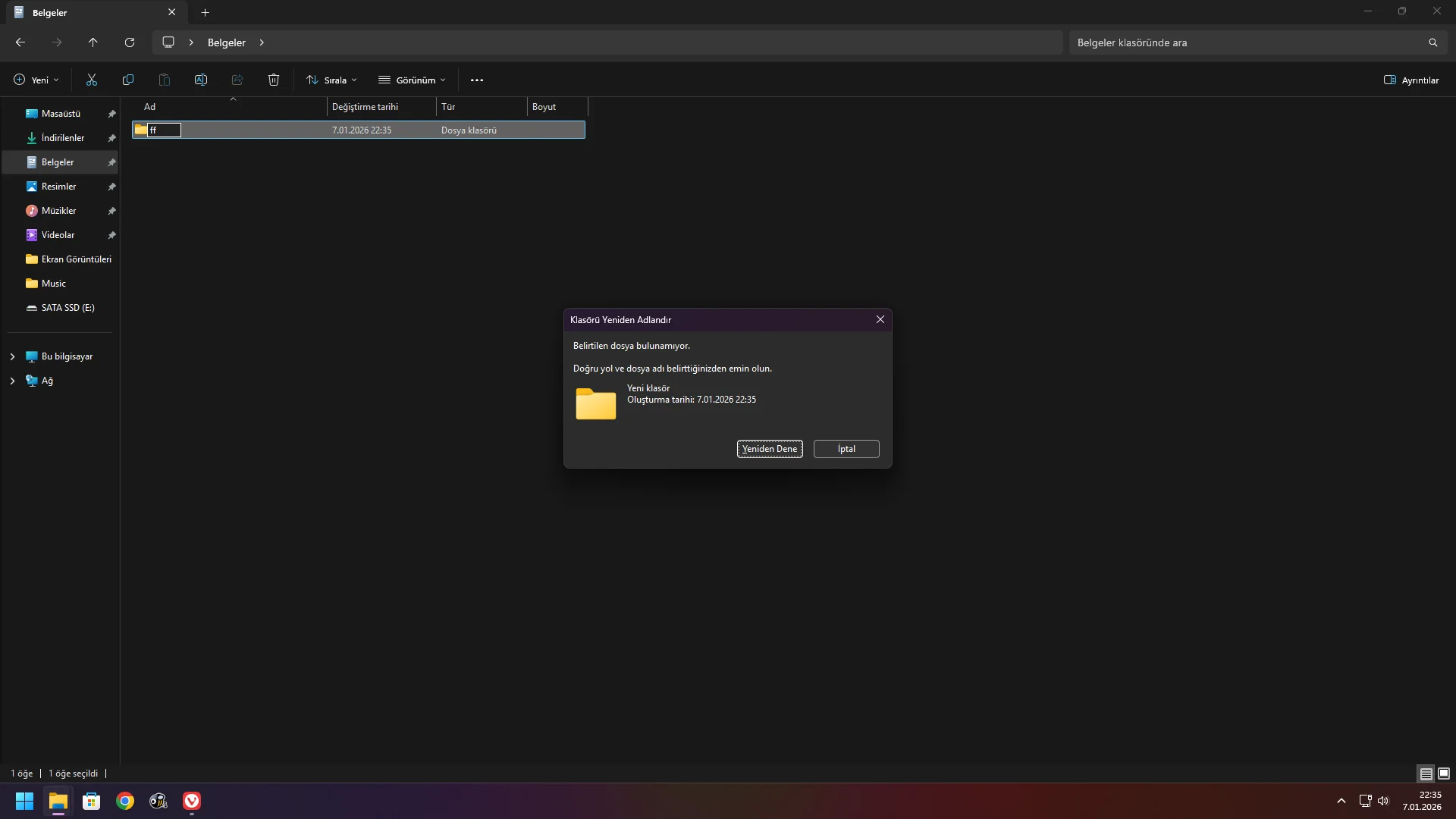Toggle the Ayrıntılar details pane
The width and height of the screenshot is (1456, 819).
pyautogui.click(x=1410, y=80)
